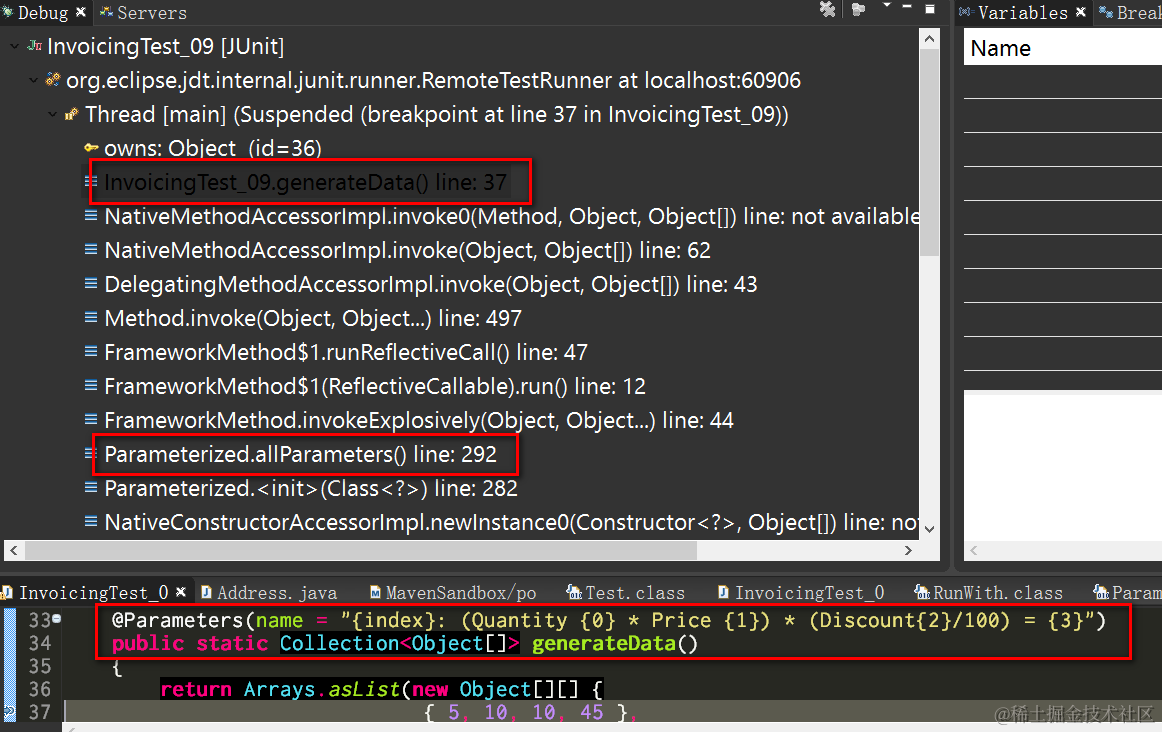
Task: Click Debug view vertical scrollbar down arrow
Action: [x=929, y=529]
